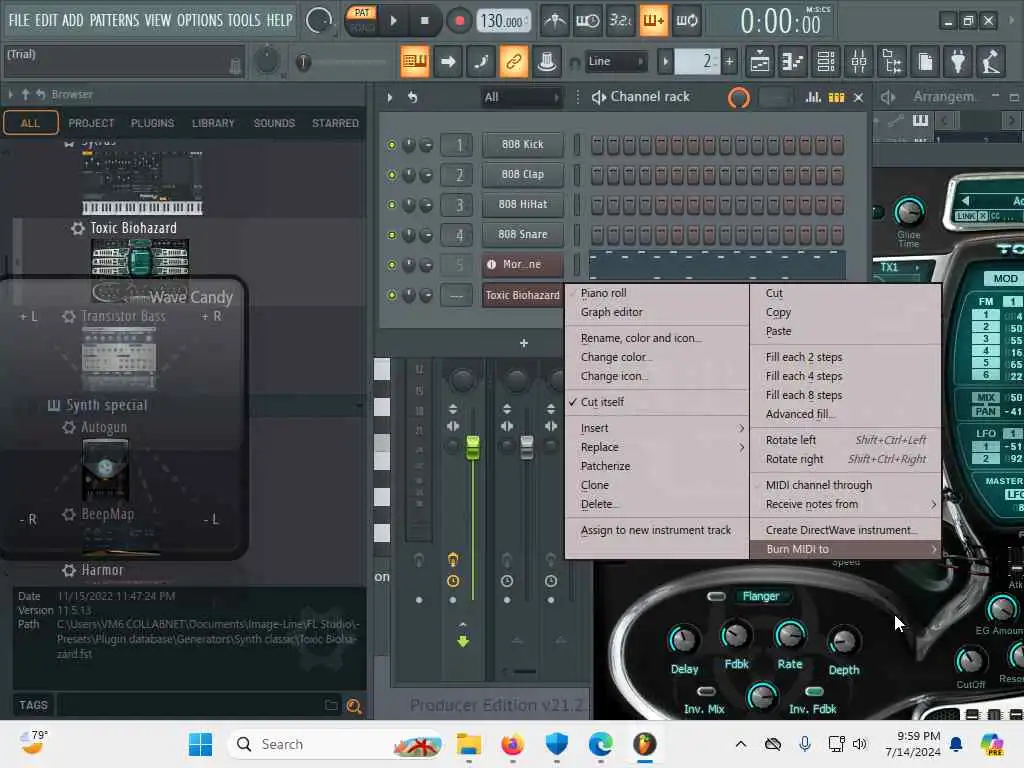Open the Channel rack view icon

(826, 62)
